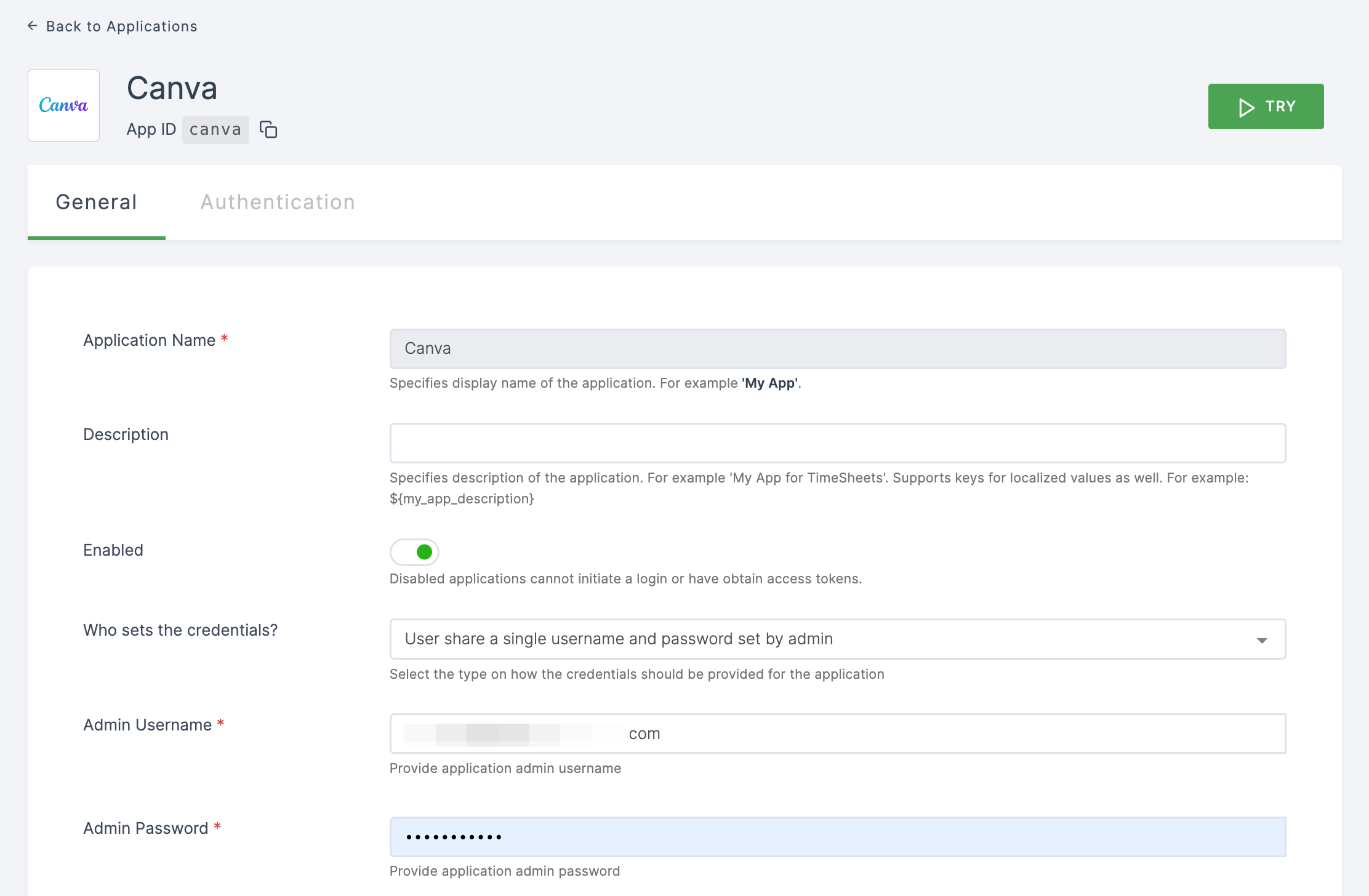Click the 'Select the type on how' hint
This screenshot has height=896, width=1369.
(x=637, y=674)
